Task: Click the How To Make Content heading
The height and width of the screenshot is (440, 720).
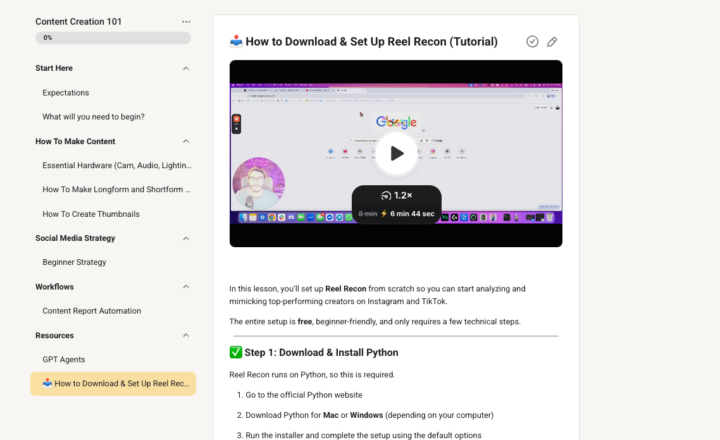Action: [75, 141]
